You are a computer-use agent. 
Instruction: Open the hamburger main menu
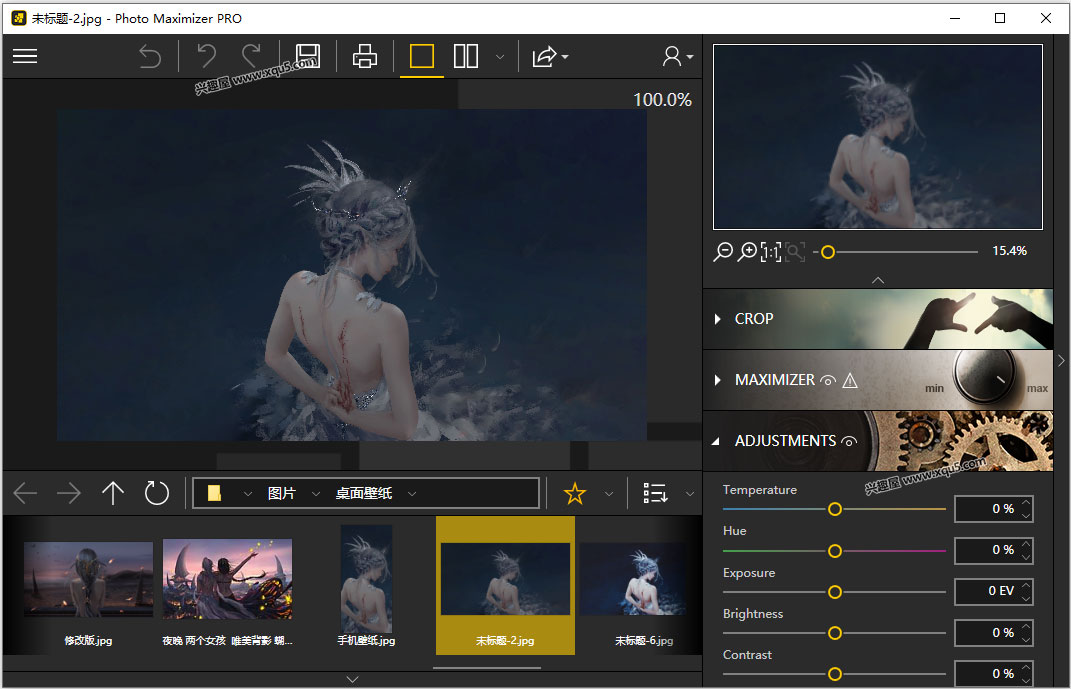(x=25, y=56)
